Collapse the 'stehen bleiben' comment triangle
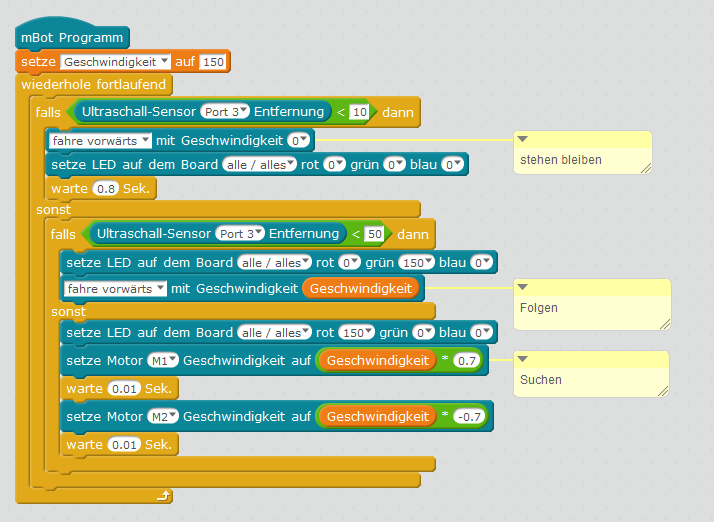The width and height of the screenshot is (714, 522). (522, 140)
